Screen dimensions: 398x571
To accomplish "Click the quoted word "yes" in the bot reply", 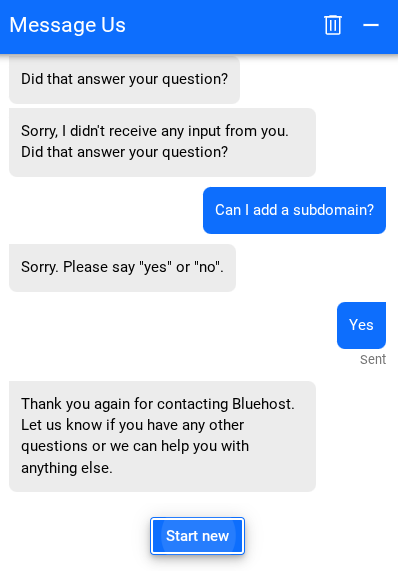I will click(155, 267).
